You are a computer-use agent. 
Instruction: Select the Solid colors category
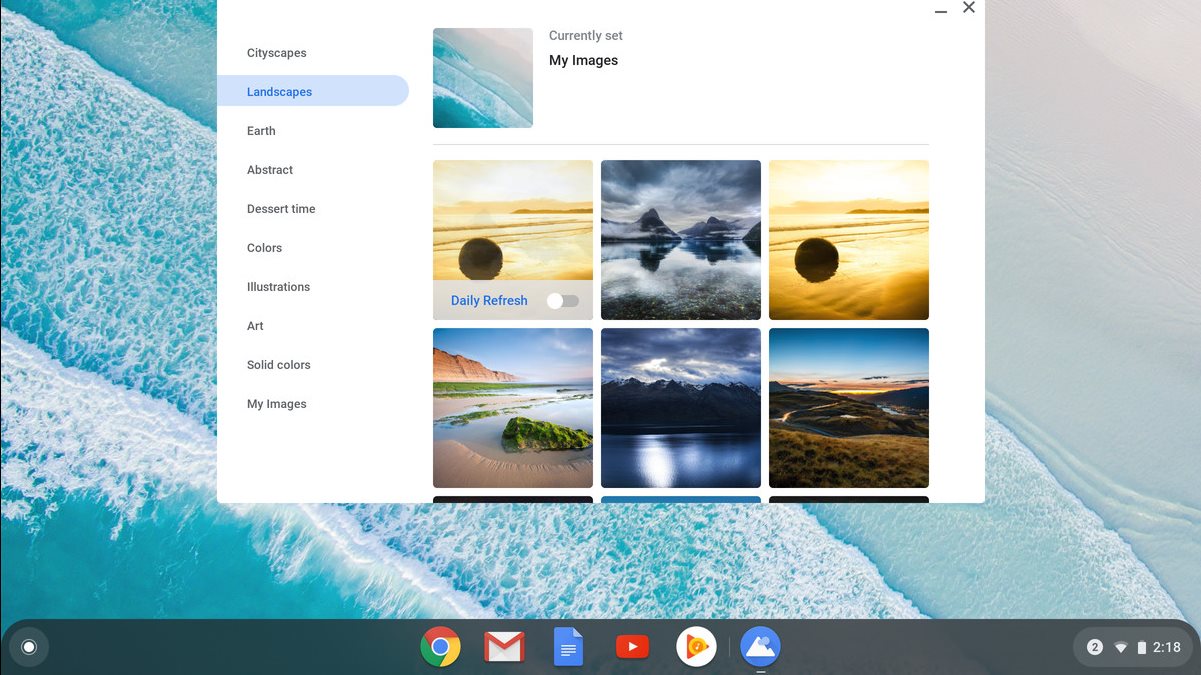[279, 365]
